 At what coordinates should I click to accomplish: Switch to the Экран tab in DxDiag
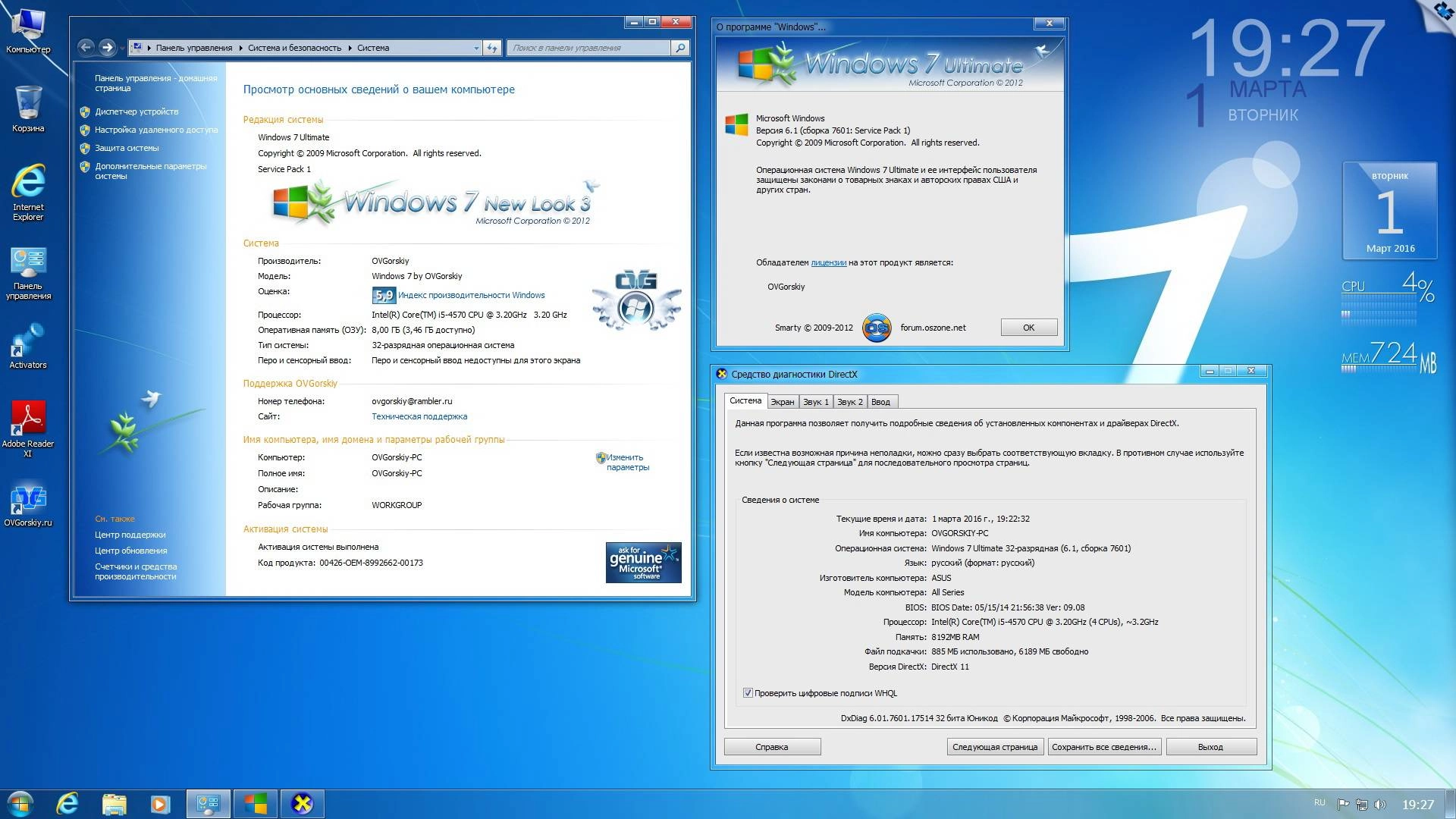[783, 401]
